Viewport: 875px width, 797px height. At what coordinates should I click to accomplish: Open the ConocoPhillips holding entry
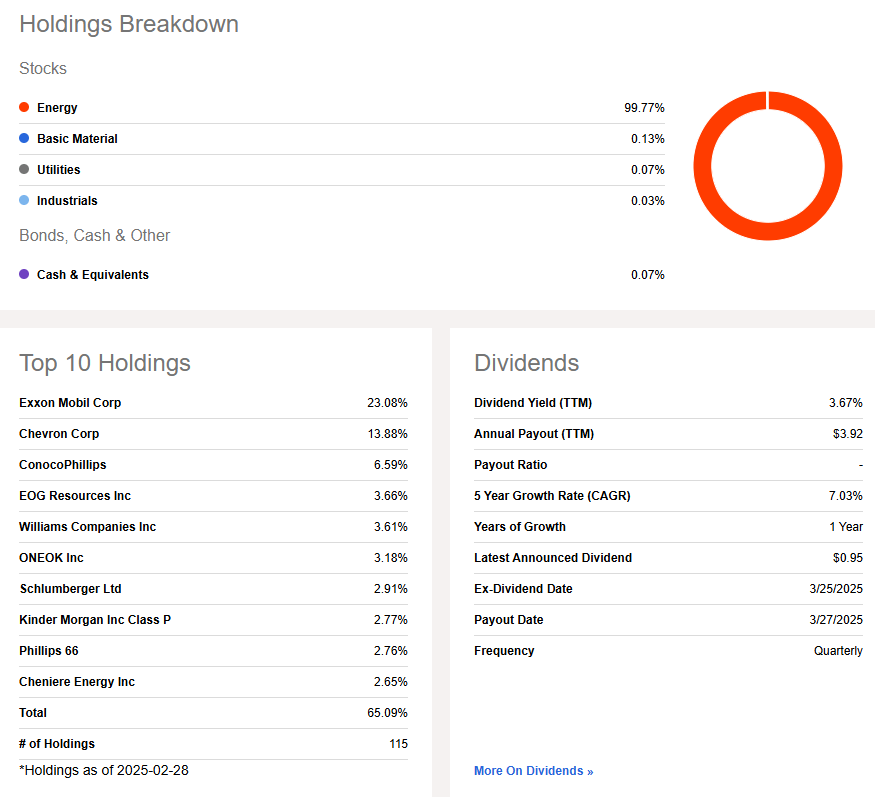click(x=62, y=465)
